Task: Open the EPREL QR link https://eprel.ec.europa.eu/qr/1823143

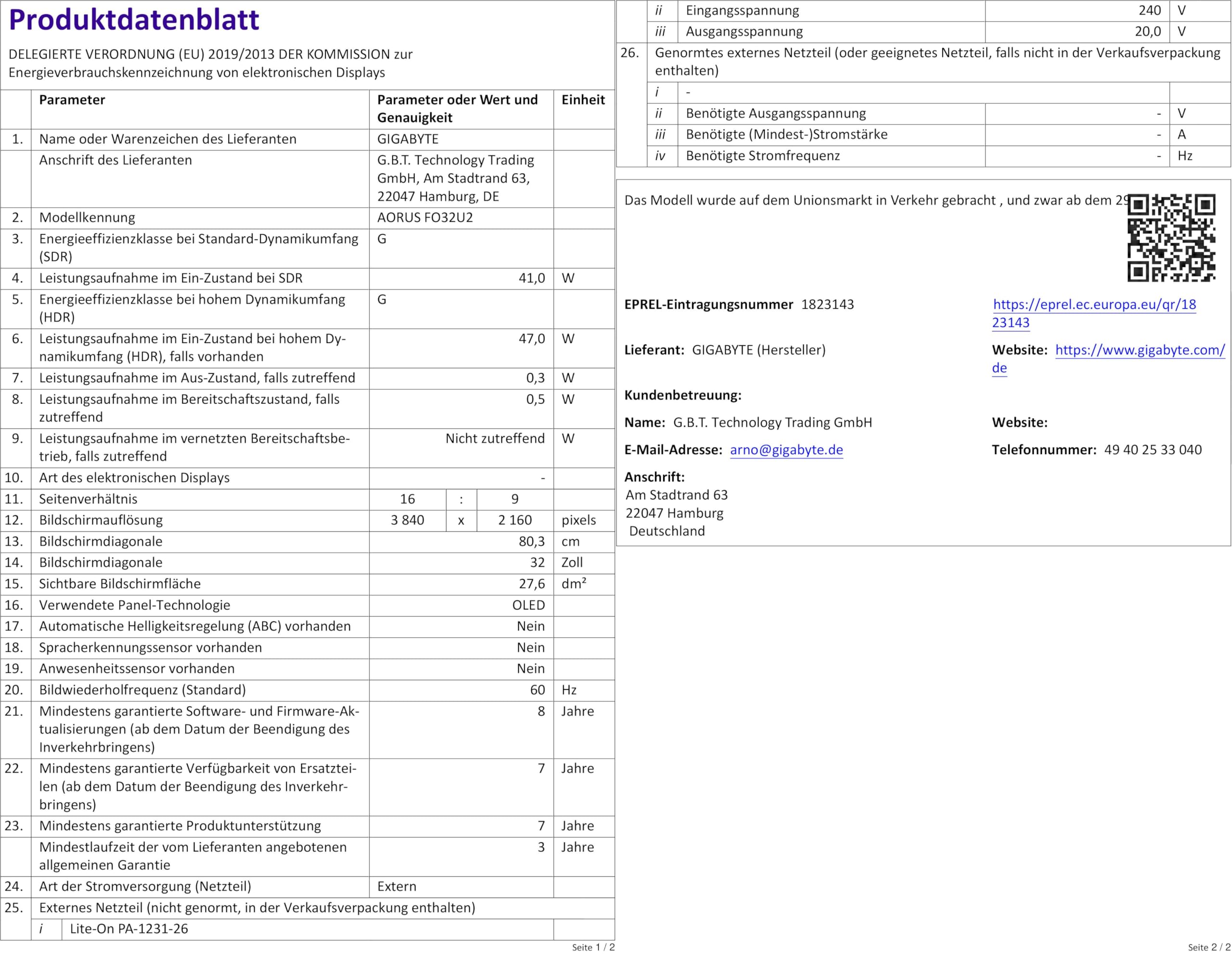Action: point(1094,314)
